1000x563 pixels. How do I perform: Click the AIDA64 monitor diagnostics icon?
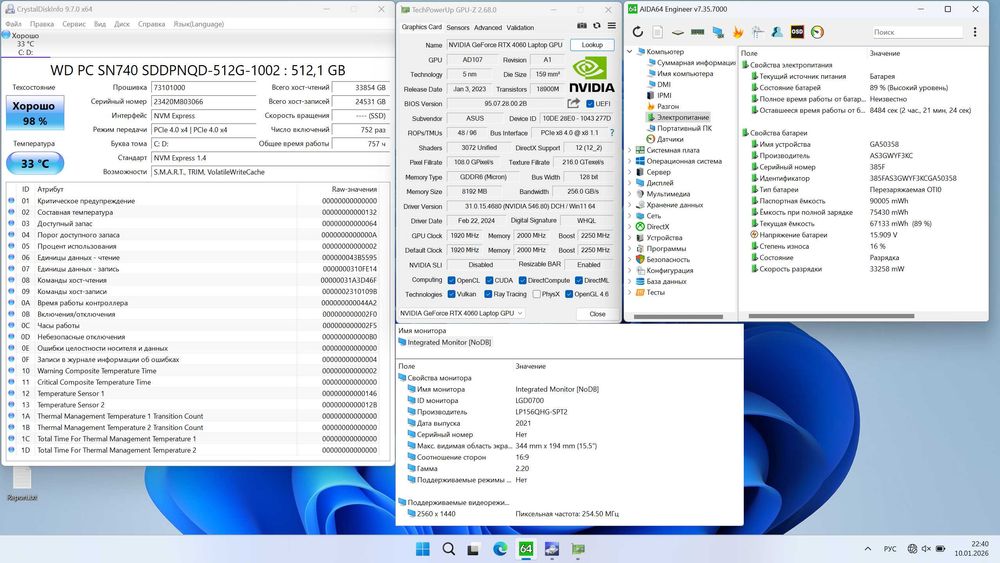pyautogui.click(x=718, y=32)
